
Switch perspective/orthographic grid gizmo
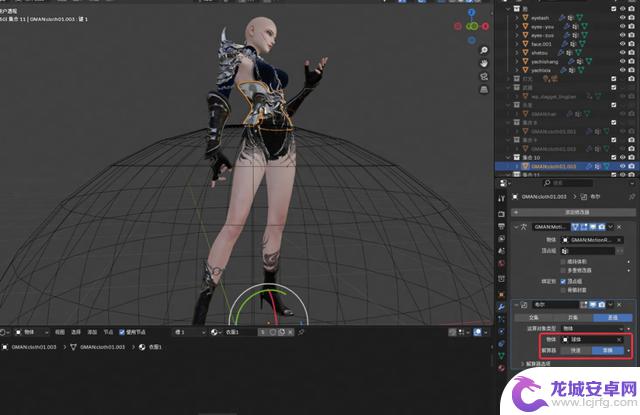484,89
